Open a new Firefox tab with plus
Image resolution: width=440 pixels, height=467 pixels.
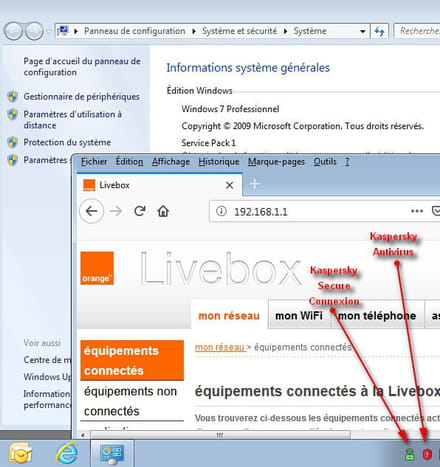point(254,184)
